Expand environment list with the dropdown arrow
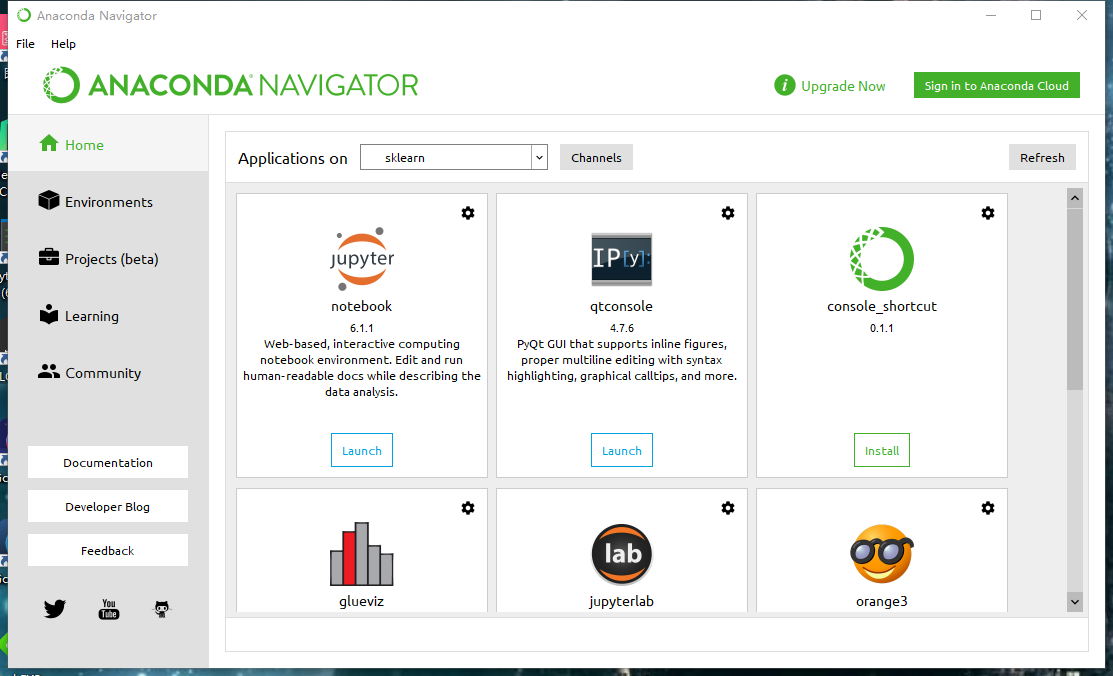Viewport: 1113px width, 676px height. (x=539, y=157)
